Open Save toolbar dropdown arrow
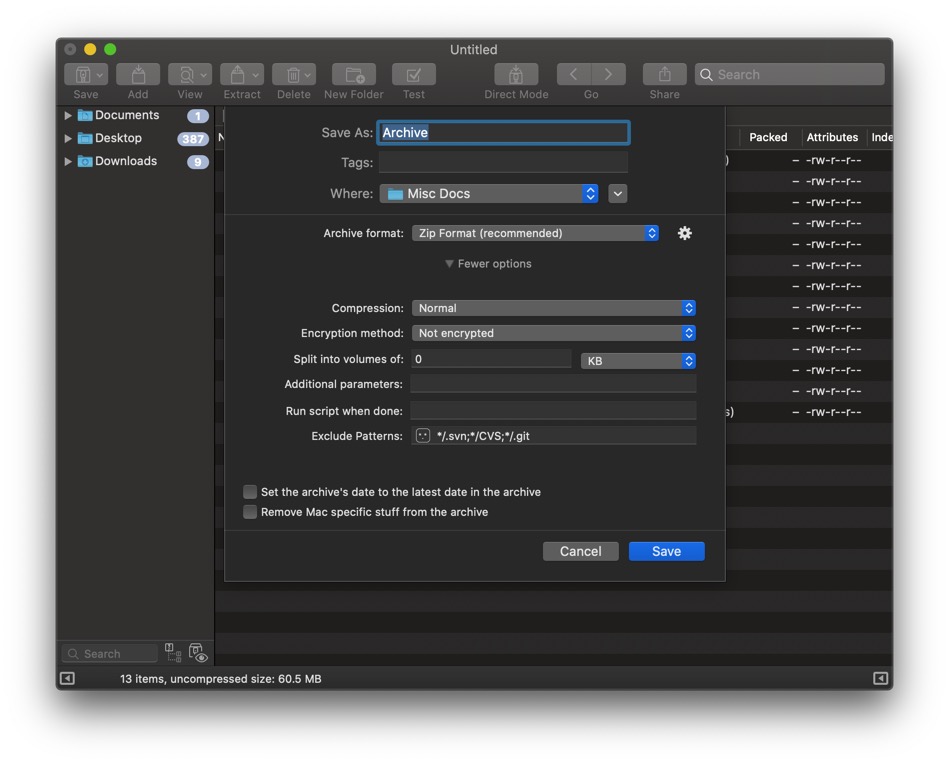This screenshot has height=764, width=949. tap(100, 75)
